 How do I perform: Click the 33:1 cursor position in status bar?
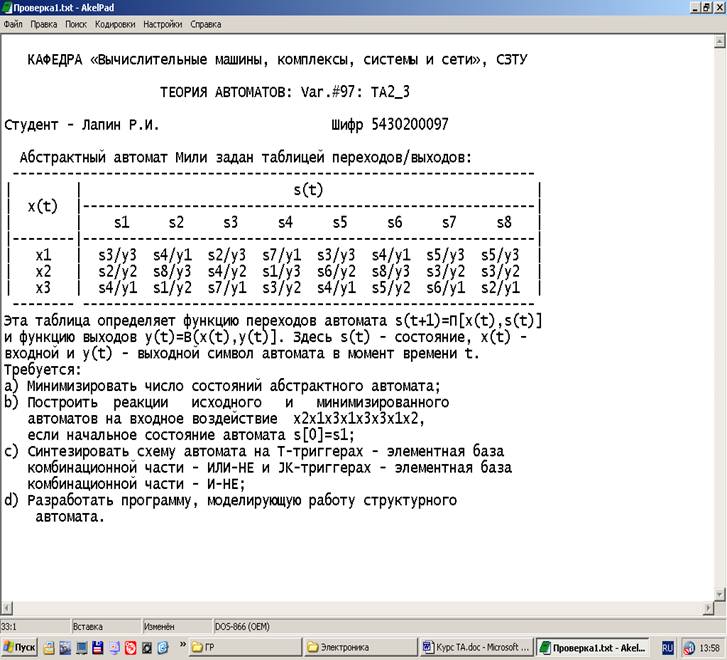coord(35,627)
